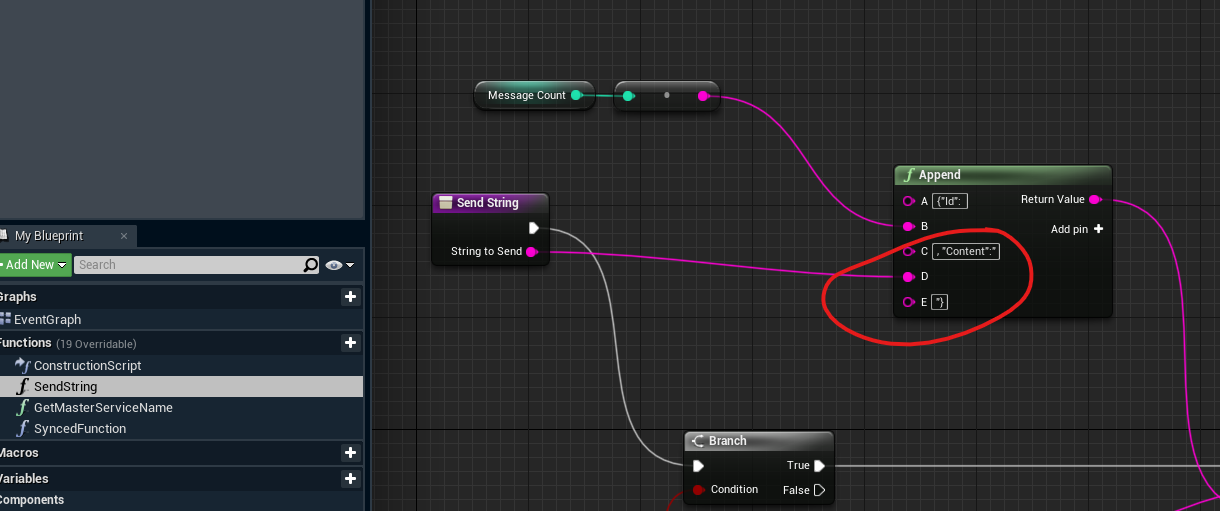Edit the Append node's A text field
The width and height of the screenshot is (1220, 511).
949,201
